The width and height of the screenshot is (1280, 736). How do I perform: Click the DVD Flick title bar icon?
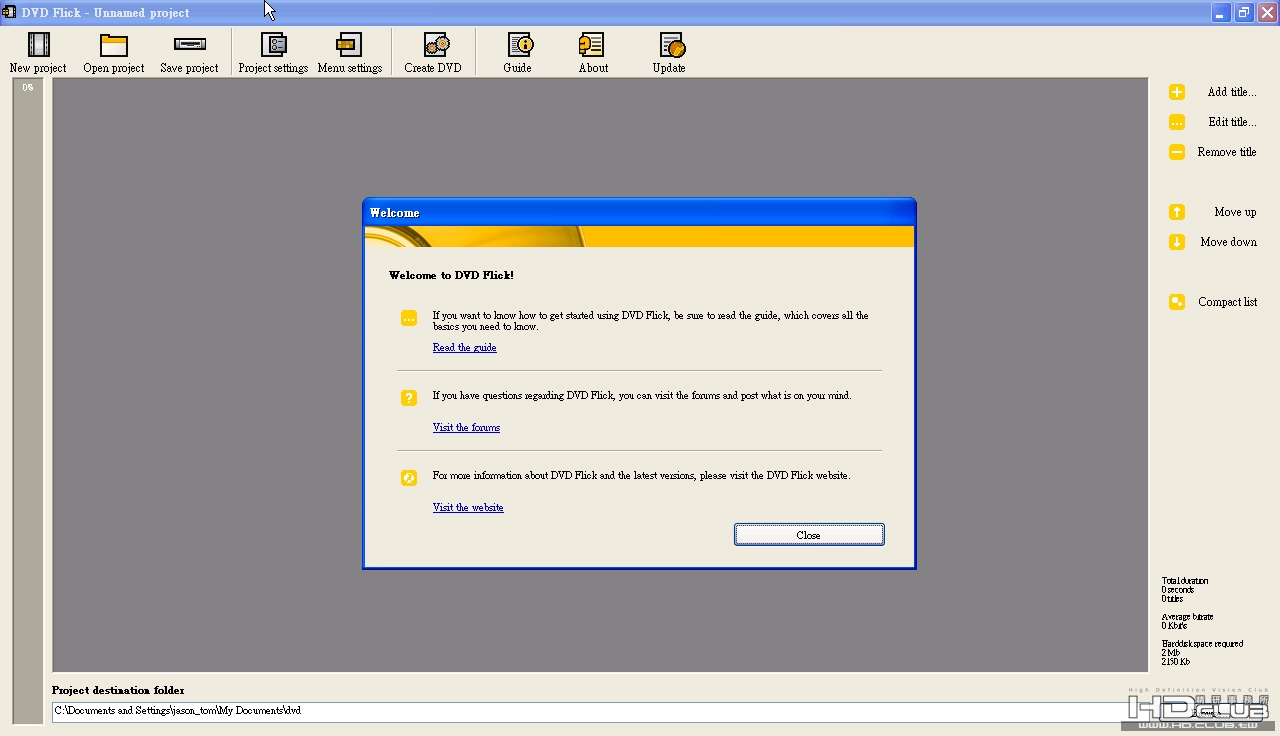tap(9, 13)
